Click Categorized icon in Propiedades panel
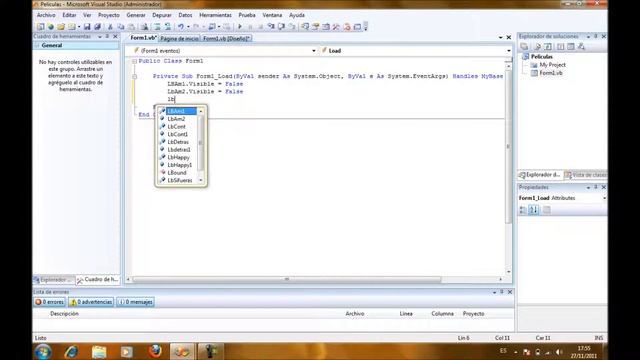This screenshot has height=360, width=640. 523,210
